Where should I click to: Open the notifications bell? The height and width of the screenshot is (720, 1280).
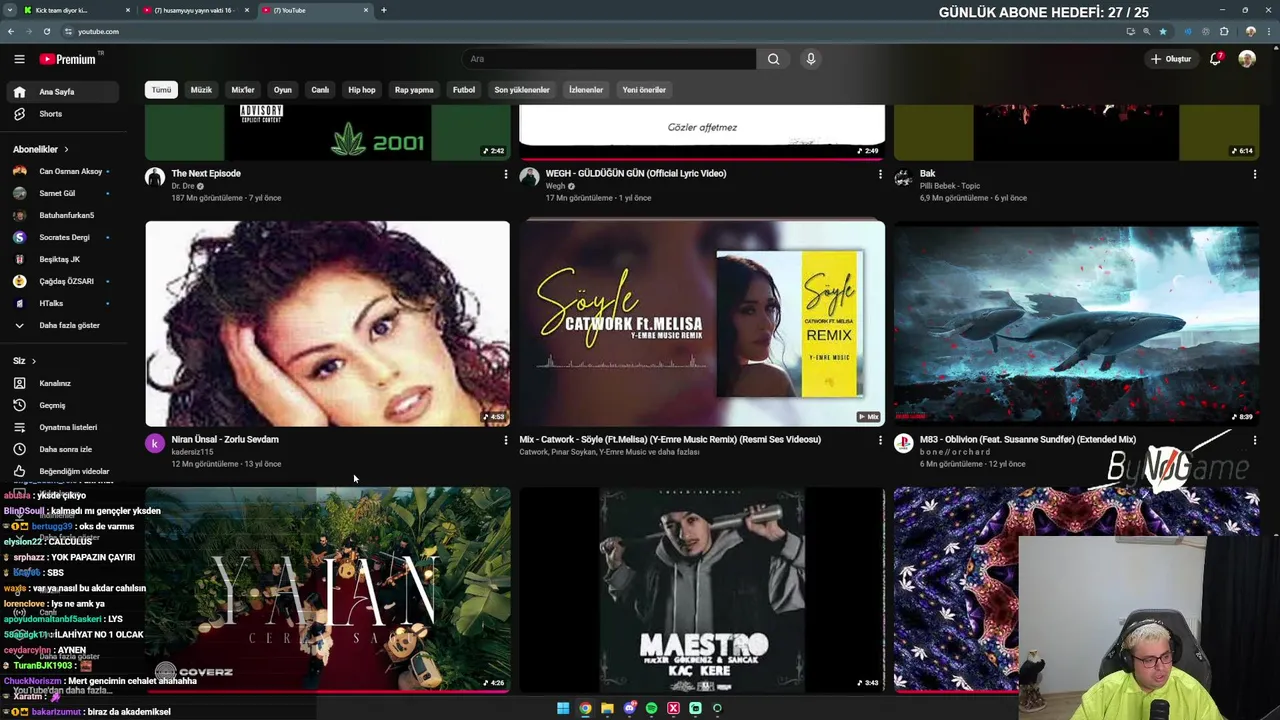click(1215, 59)
